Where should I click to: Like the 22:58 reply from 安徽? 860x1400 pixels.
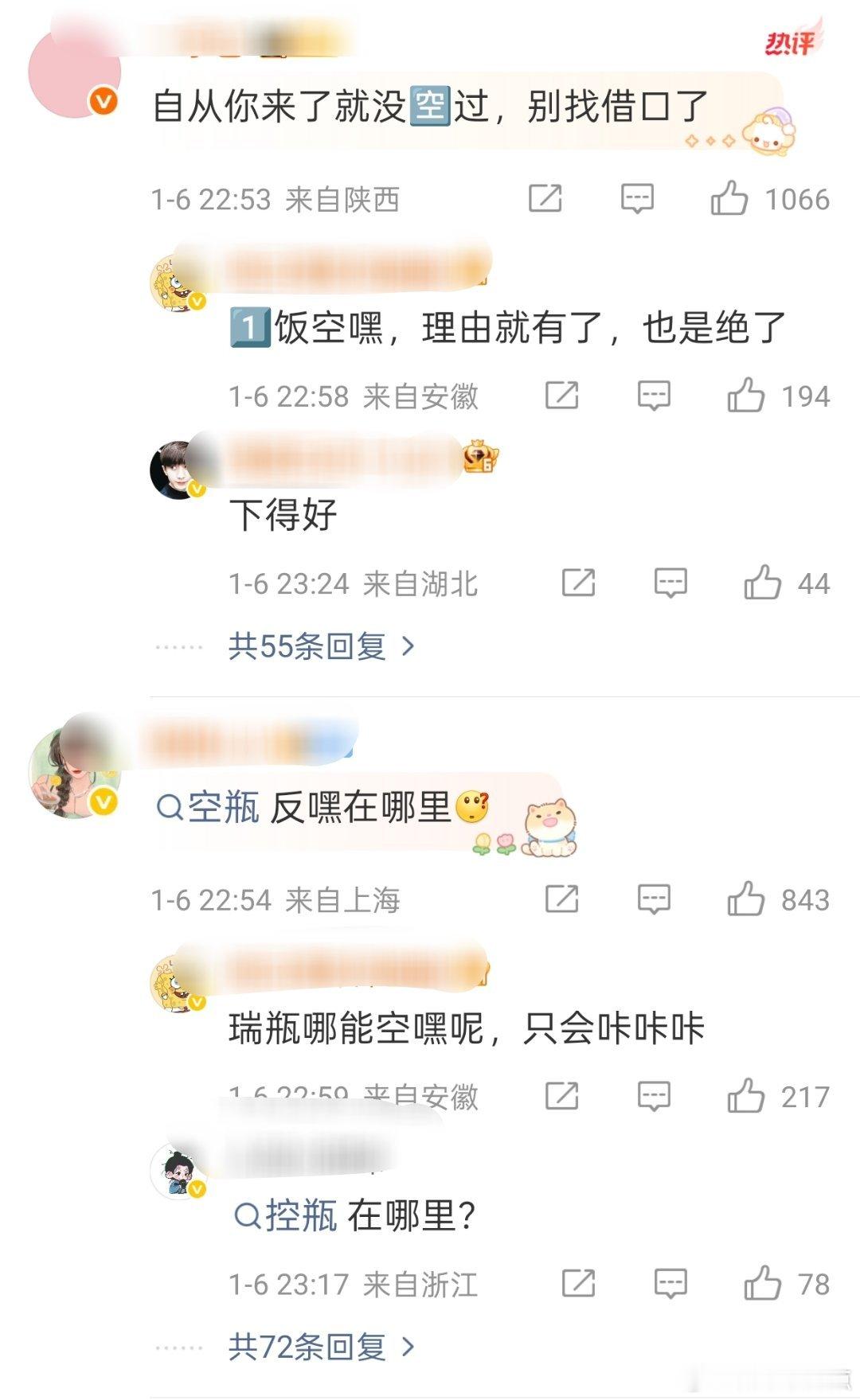[745, 396]
